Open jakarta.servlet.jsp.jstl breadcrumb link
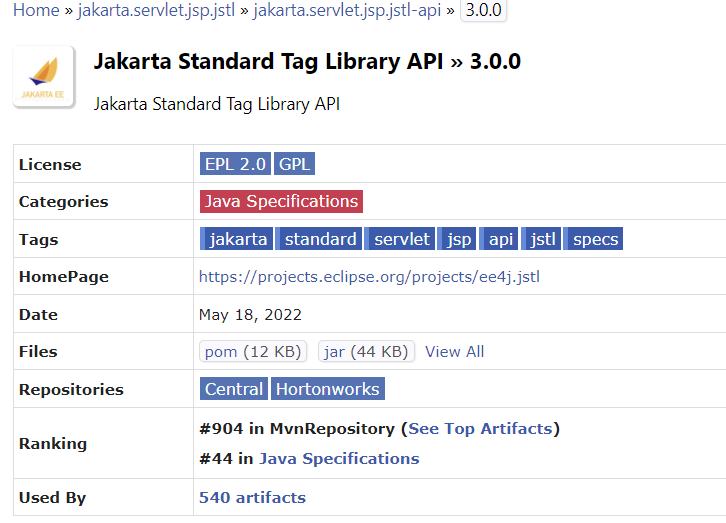The height and width of the screenshot is (523, 726). pos(156,10)
